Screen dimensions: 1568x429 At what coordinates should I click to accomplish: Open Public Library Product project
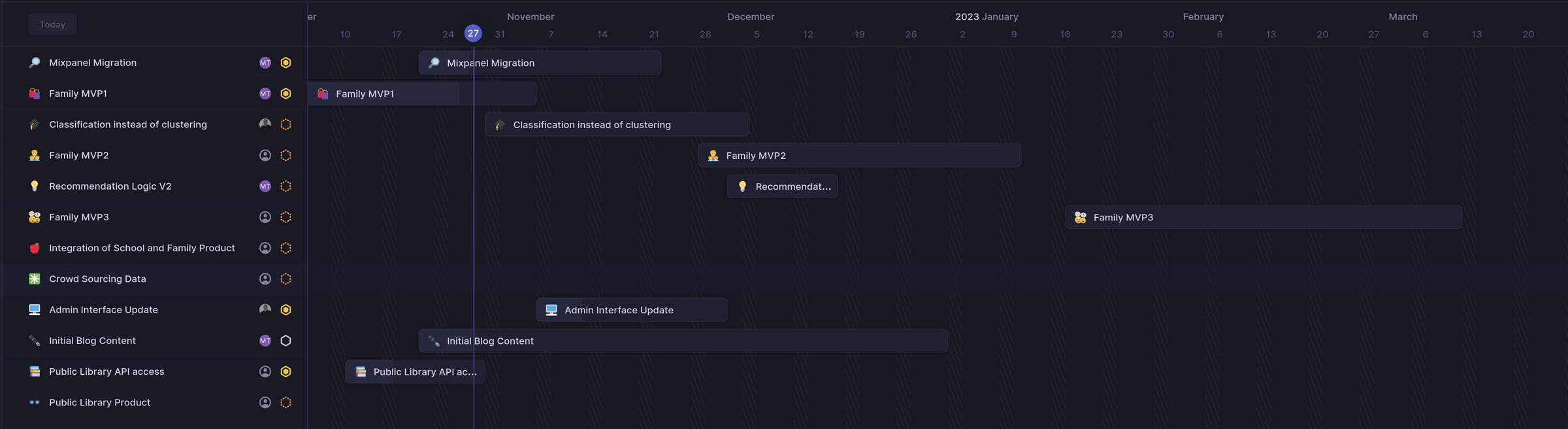99,402
